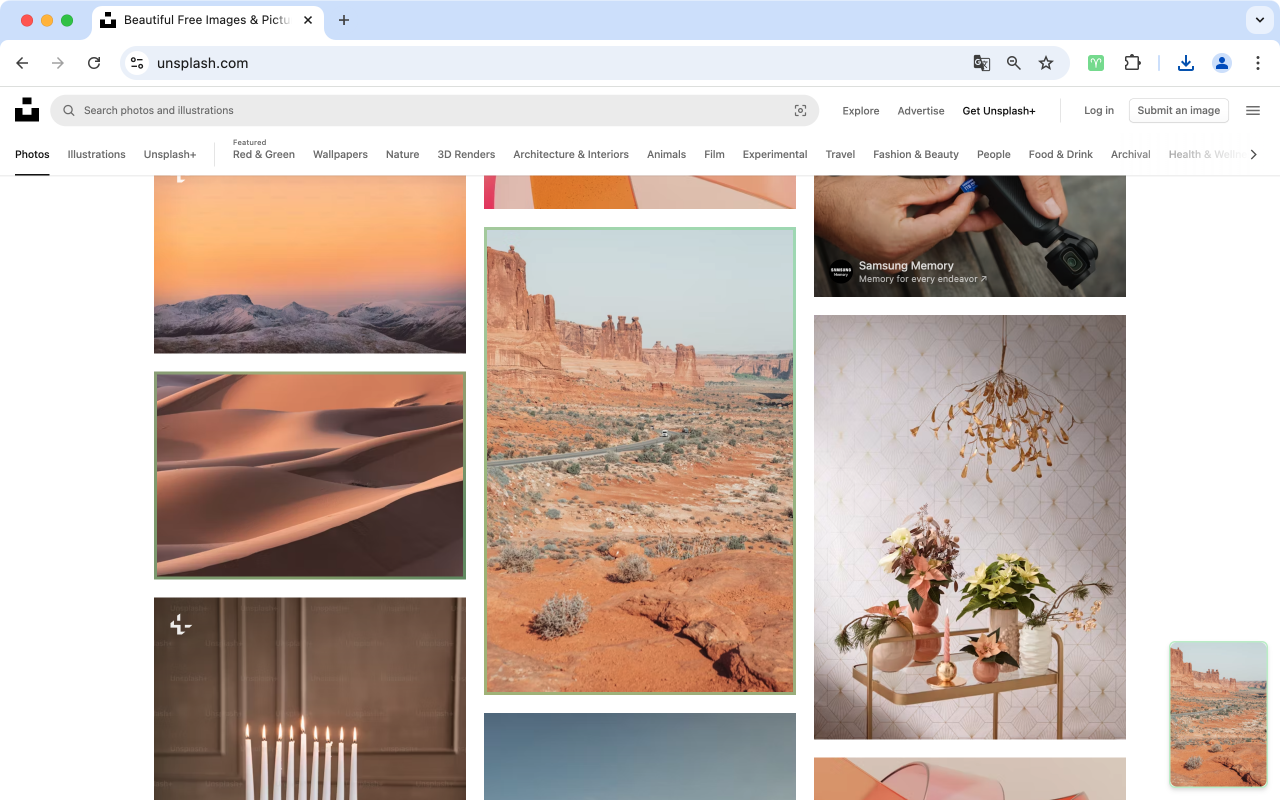The height and width of the screenshot is (800, 1280).
Task: Open the Red & Green featured category
Action: pos(264,155)
